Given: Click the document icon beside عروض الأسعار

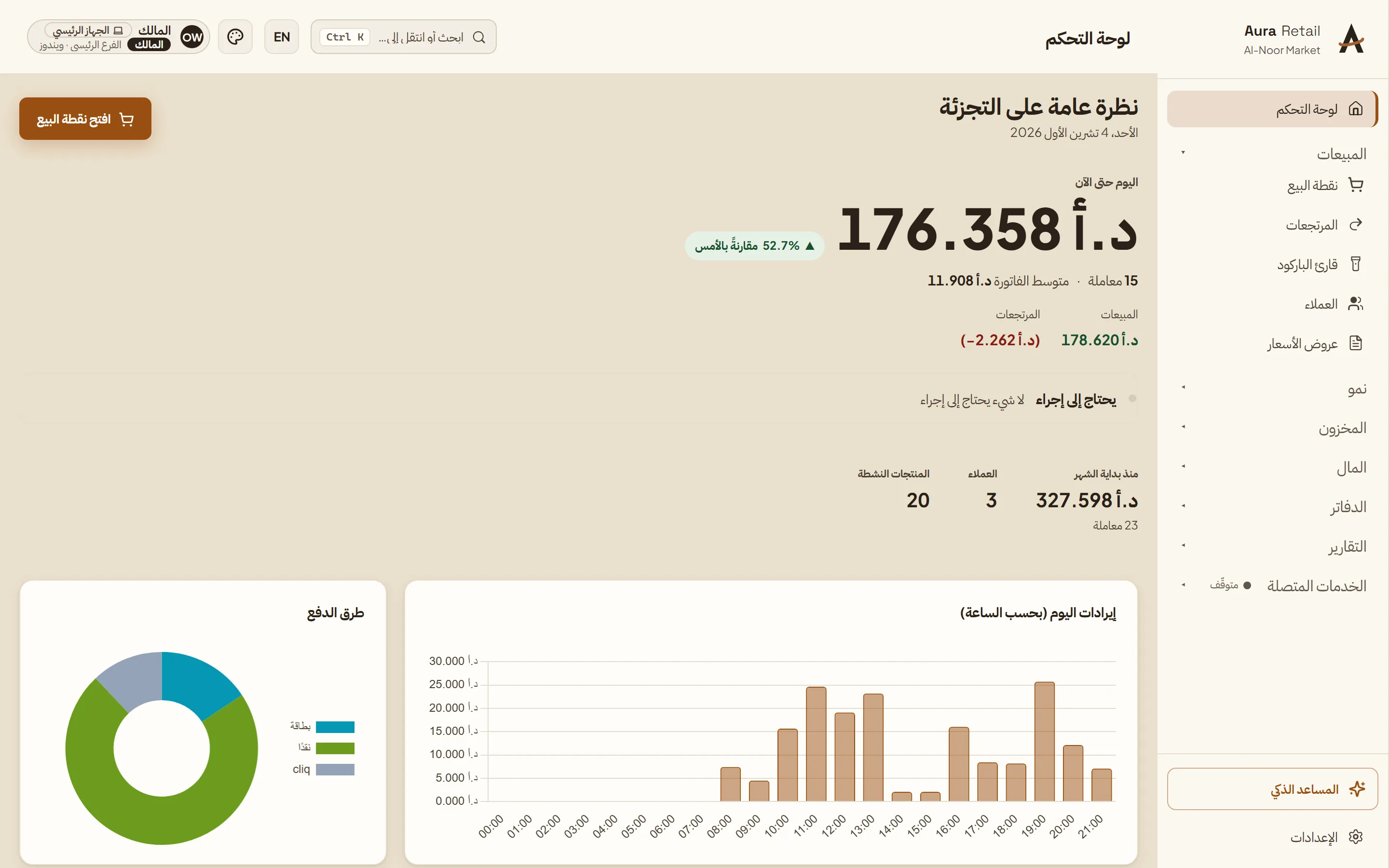Looking at the screenshot, I should tap(1356, 343).
